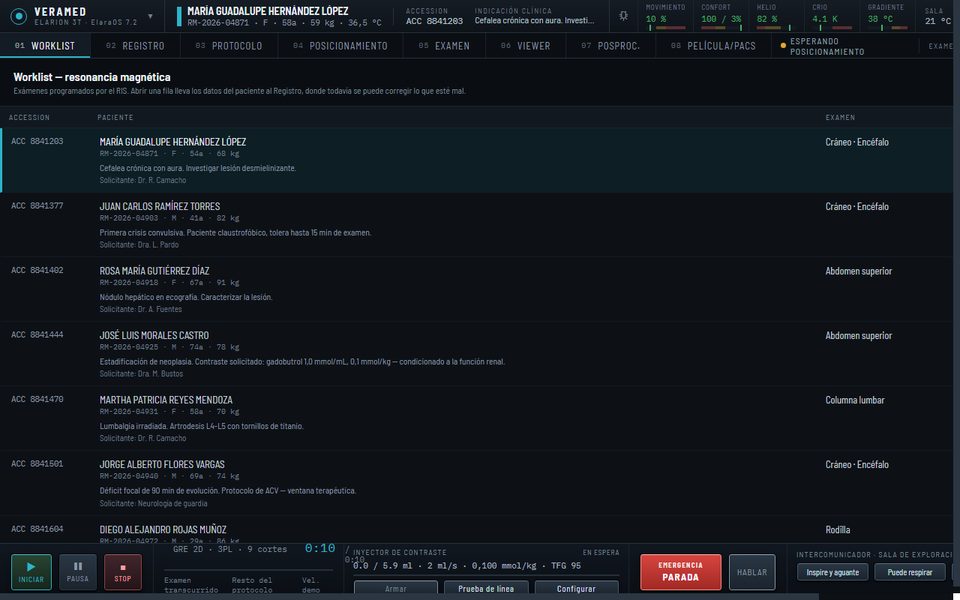Viewport: 960px width, 600px height.
Task: Click the Prueba de línea injector button
Action: pos(486,588)
